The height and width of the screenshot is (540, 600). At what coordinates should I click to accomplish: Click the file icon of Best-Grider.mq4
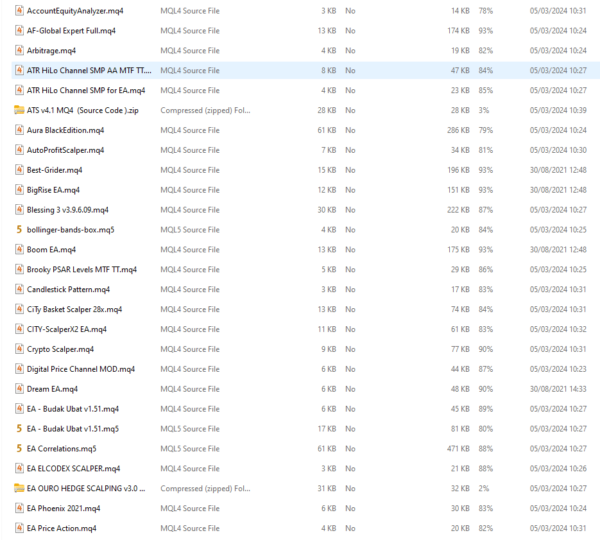click(19, 170)
